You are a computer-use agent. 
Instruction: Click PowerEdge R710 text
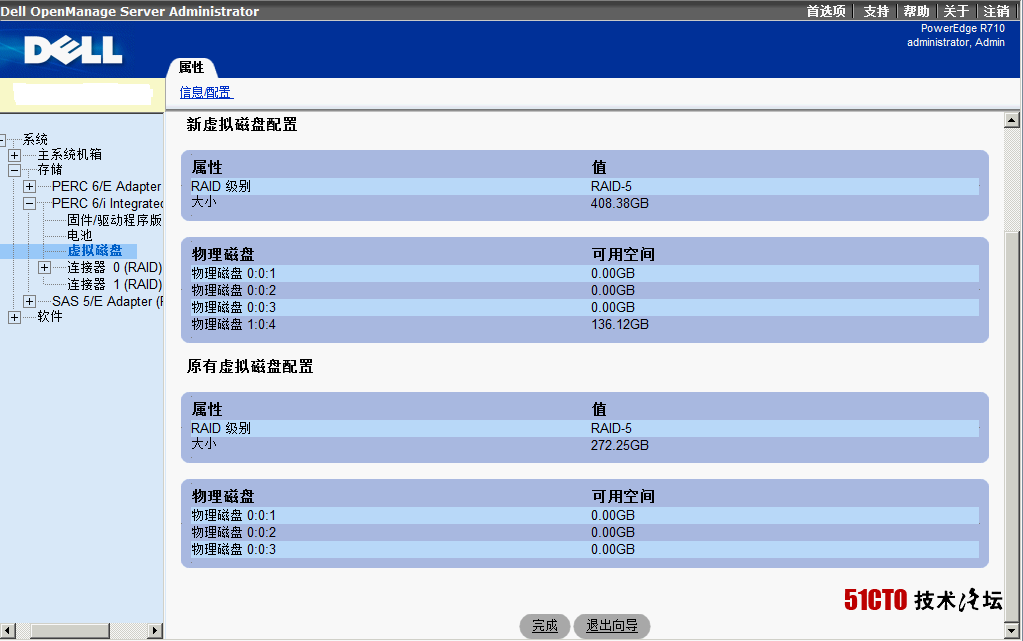coord(962,29)
